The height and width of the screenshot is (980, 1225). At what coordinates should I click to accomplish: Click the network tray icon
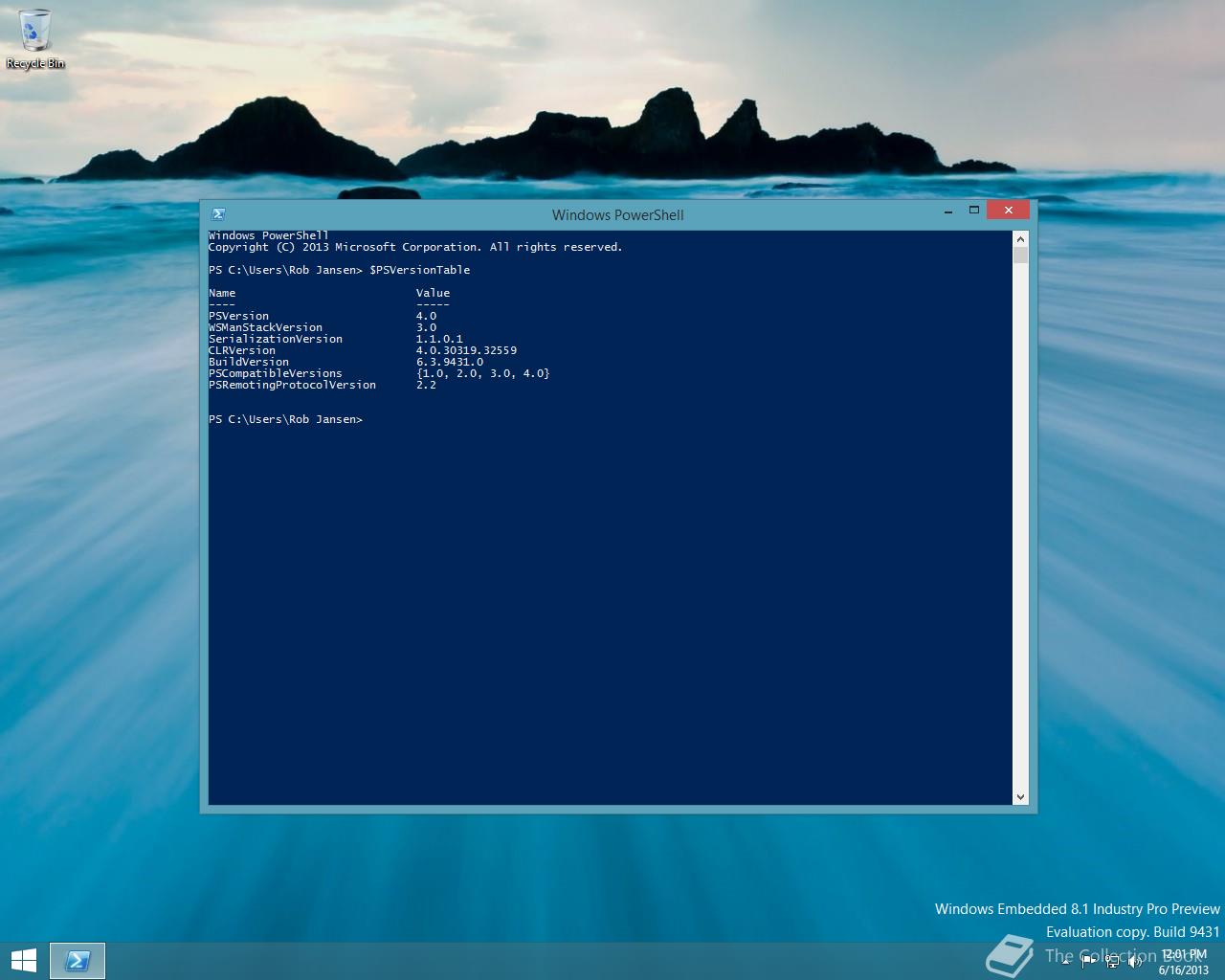pyautogui.click(x=1112, y=962)
